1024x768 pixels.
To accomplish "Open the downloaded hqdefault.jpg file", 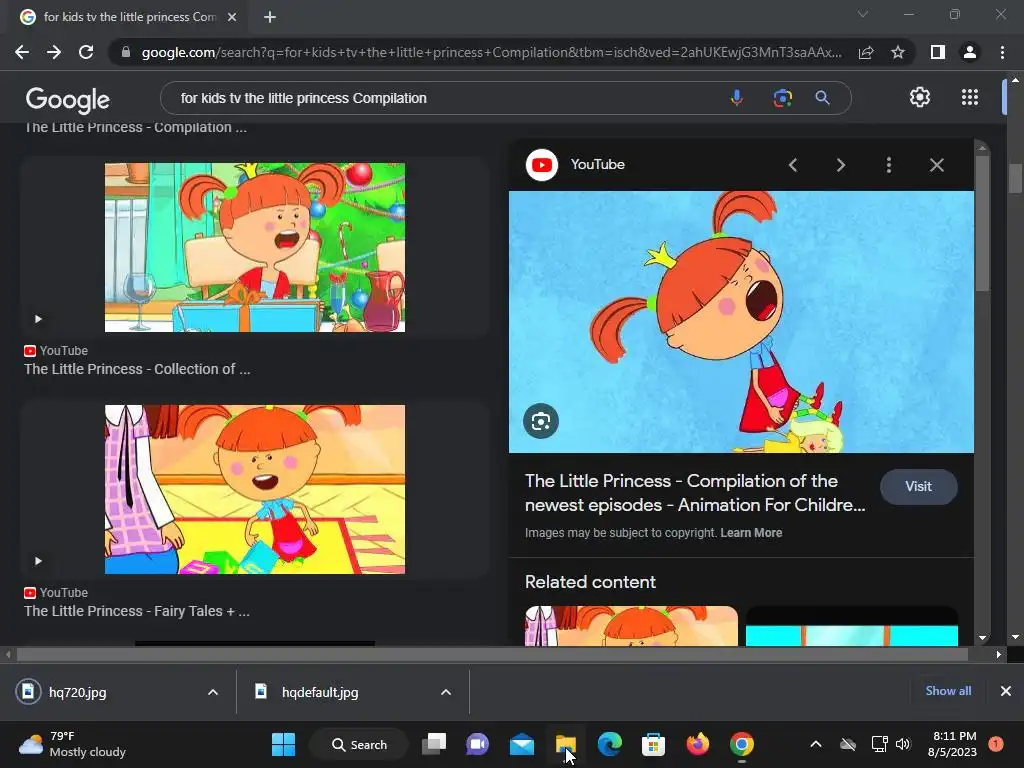I will pyautogui.click(x=319, y=692).
